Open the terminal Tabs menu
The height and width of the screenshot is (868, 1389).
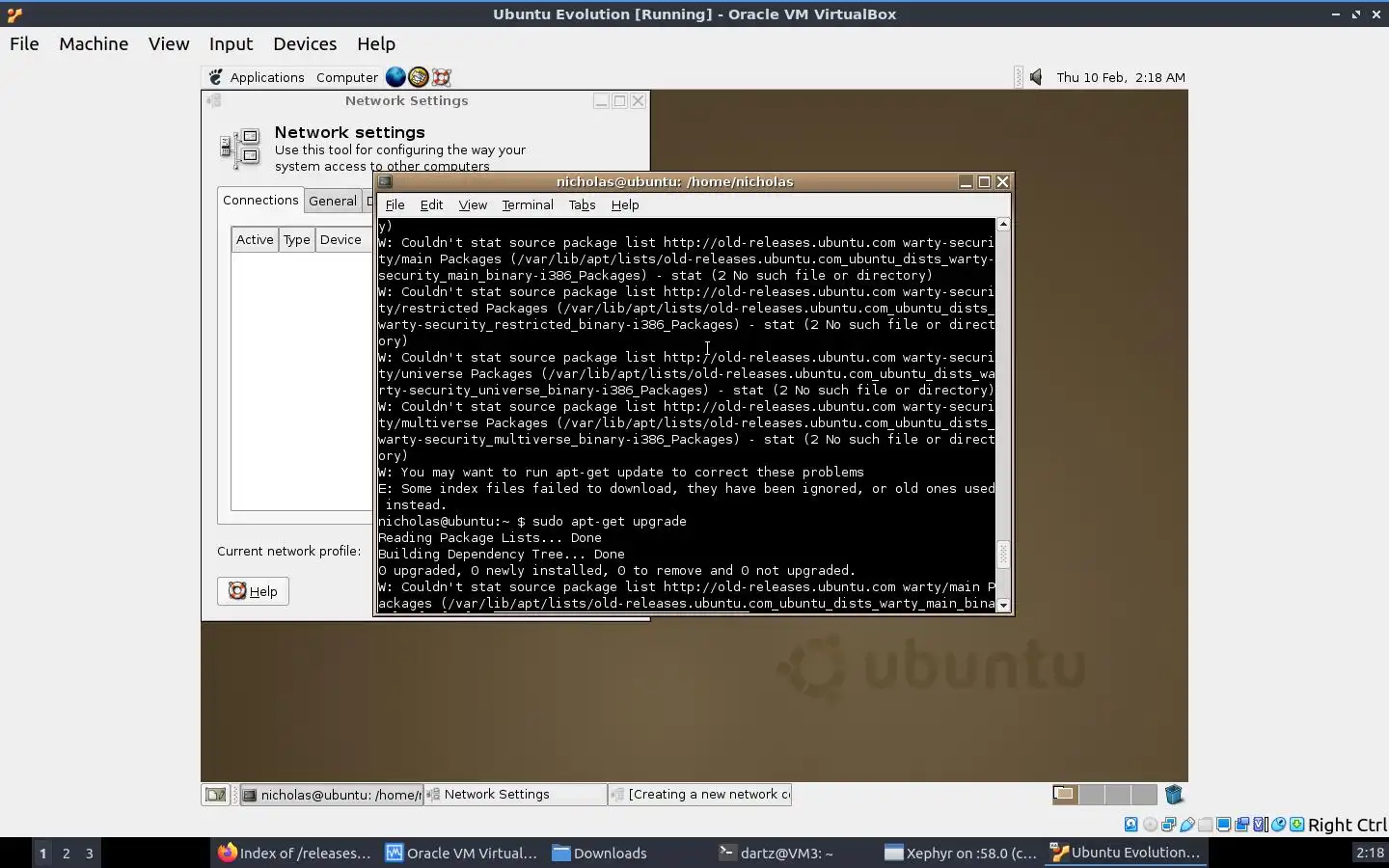pos(582,204)
